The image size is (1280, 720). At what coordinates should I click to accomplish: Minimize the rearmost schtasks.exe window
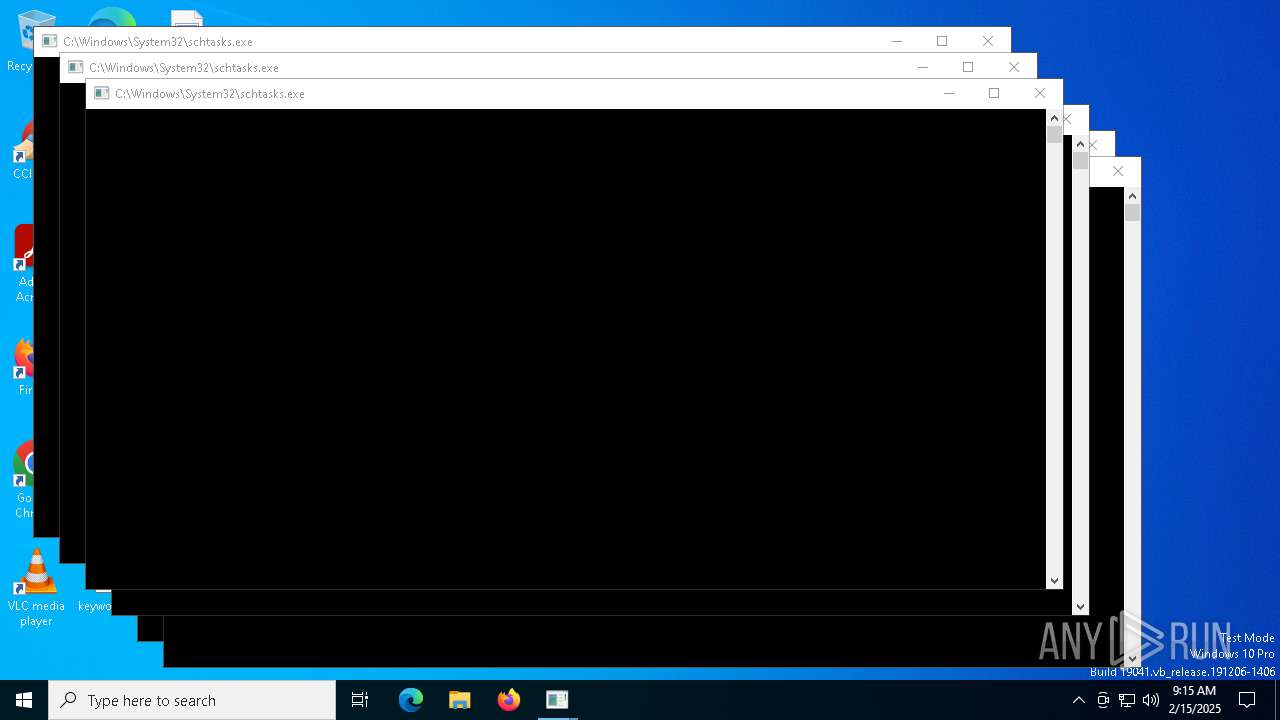[897, 41]
